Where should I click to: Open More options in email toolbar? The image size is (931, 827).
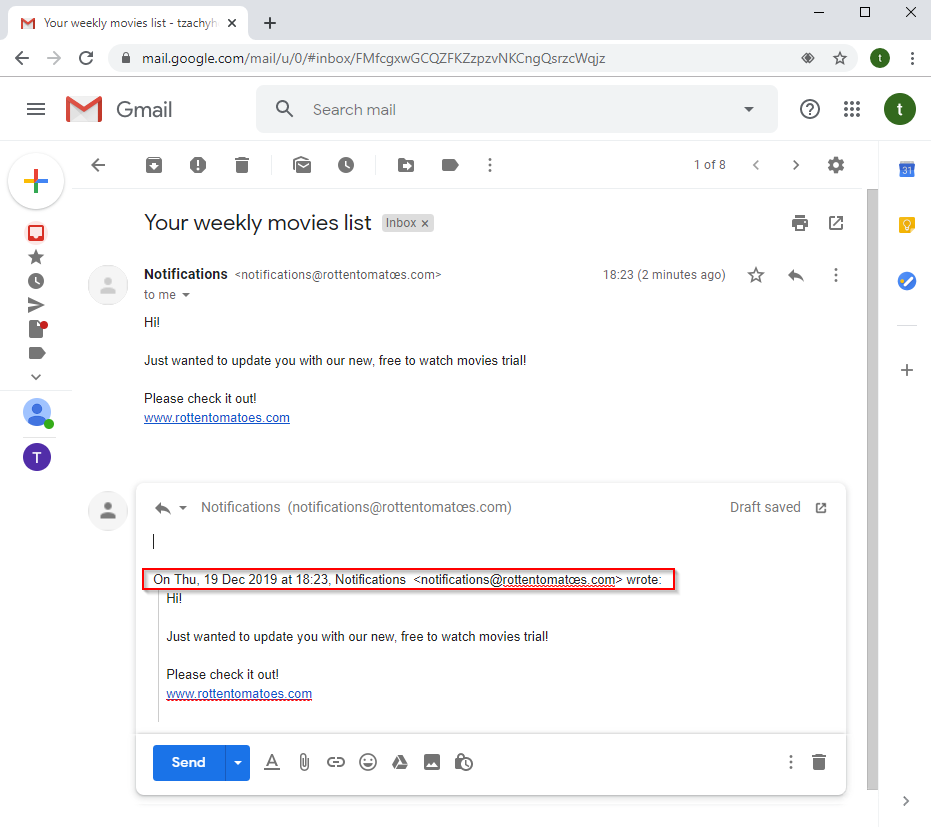coord(490,165)
